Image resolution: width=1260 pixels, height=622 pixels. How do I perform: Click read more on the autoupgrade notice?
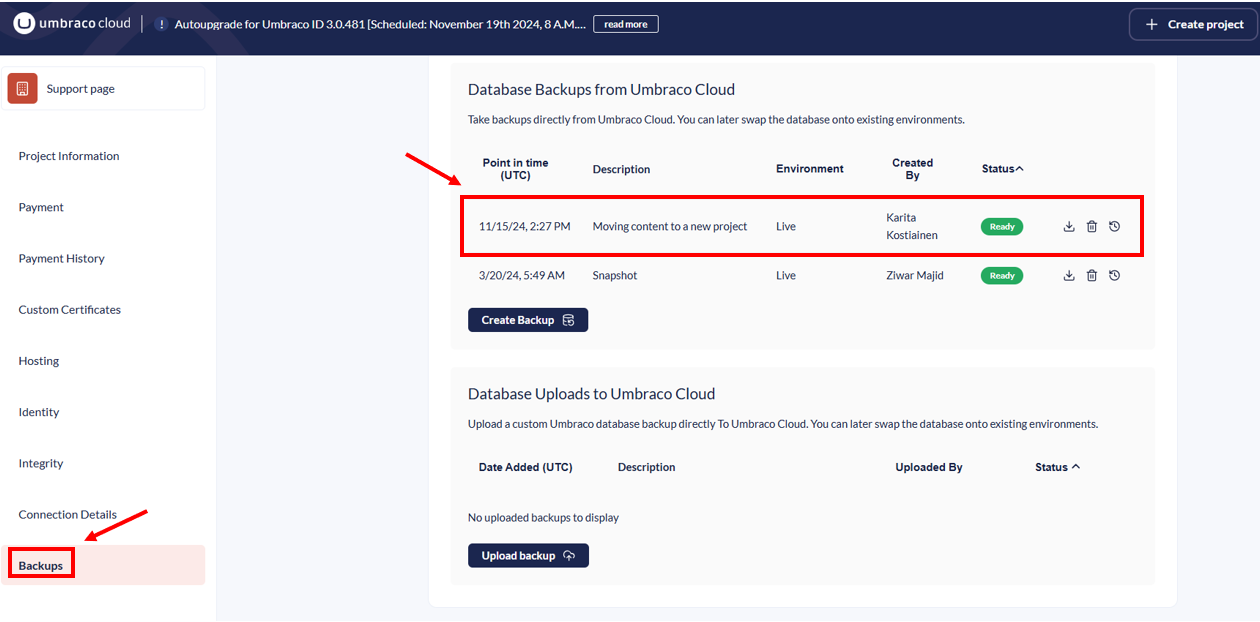pos(625,24)
